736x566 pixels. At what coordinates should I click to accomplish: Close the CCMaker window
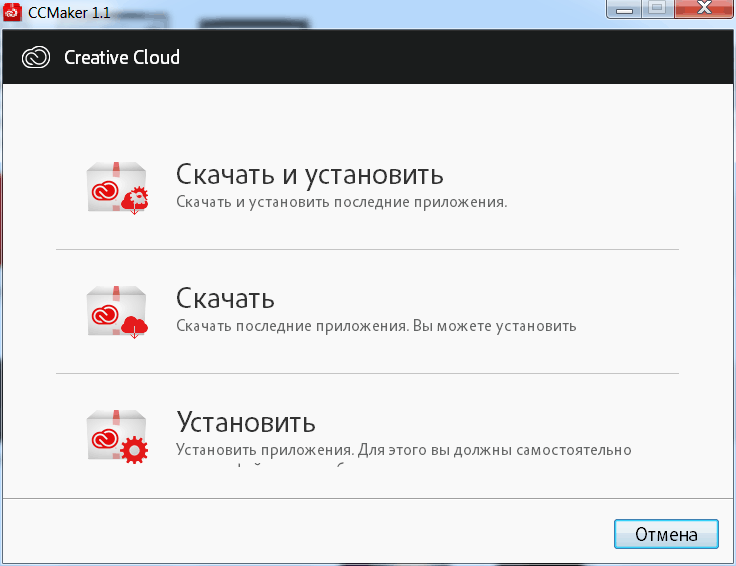(704, 9)
